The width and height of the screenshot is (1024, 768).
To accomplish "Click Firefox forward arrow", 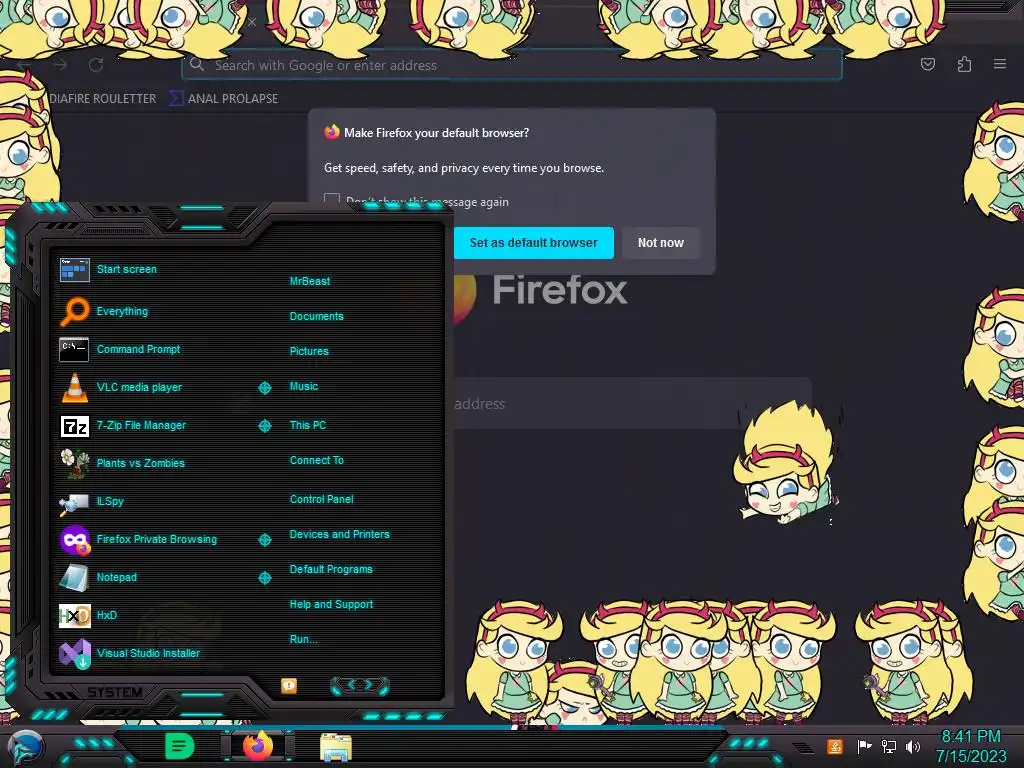I will (x=60, y=65).
